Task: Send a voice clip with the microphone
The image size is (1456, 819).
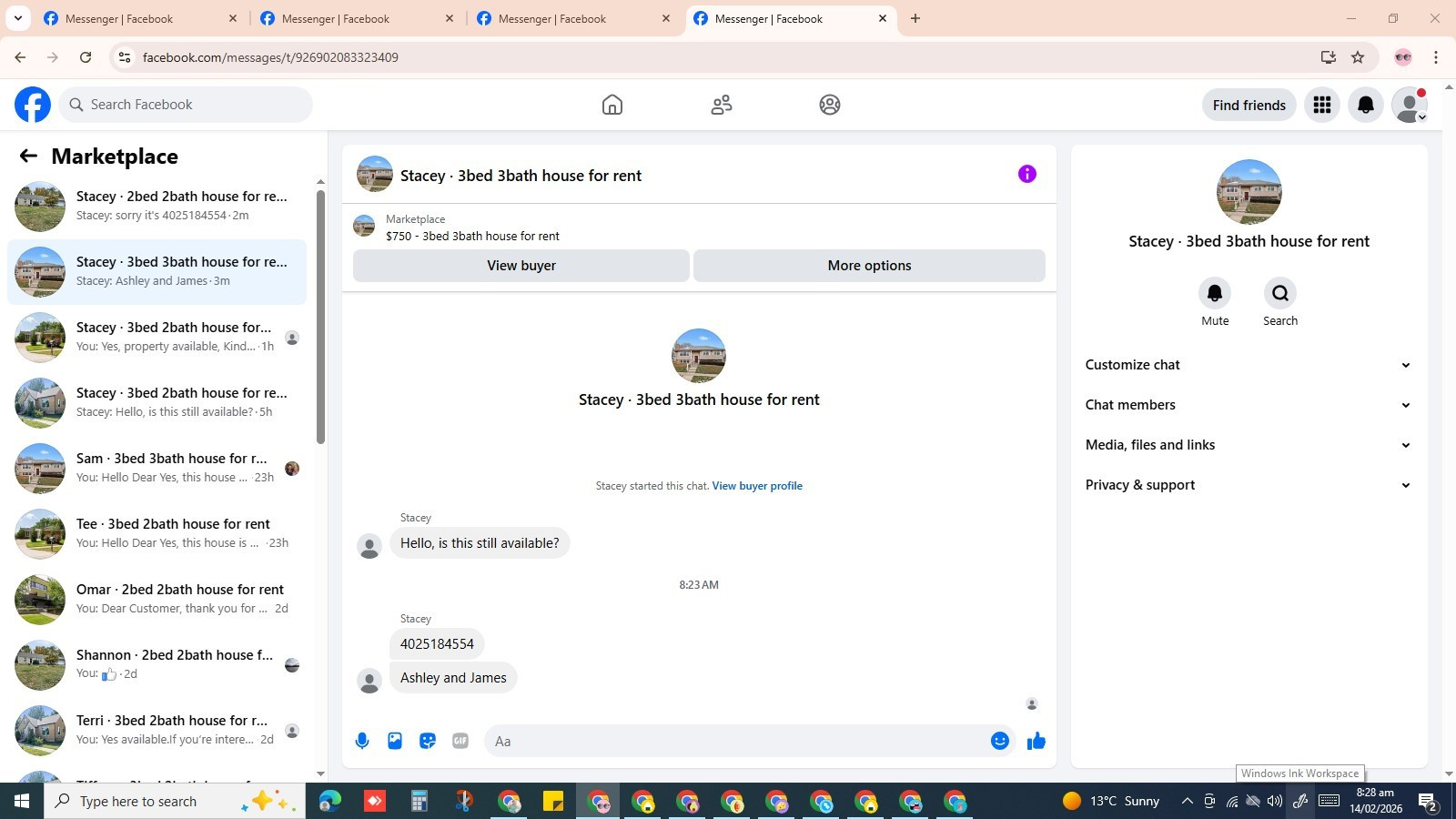Action: click(x=362, y=741)
